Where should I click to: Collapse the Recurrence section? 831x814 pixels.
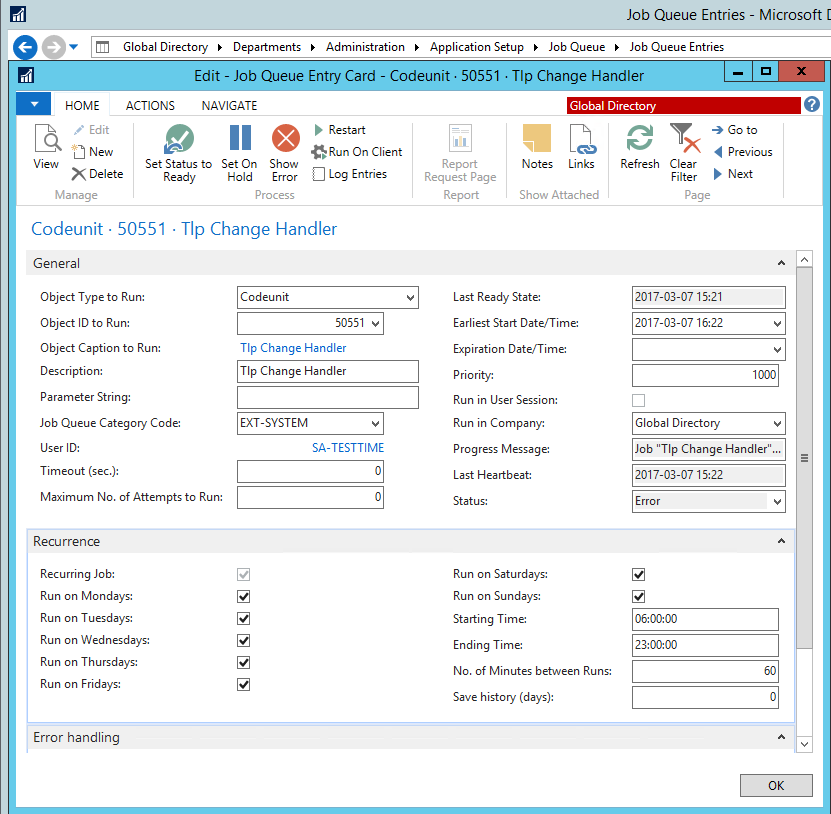tap(781, 542)
